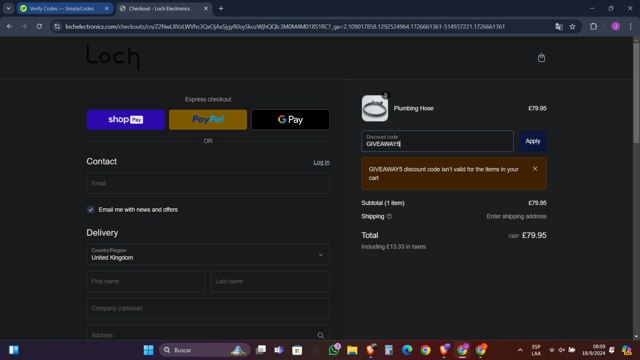Open the Widgets panel on the taskbar
Screen dimensions: 640x360
tap(14, 350)
